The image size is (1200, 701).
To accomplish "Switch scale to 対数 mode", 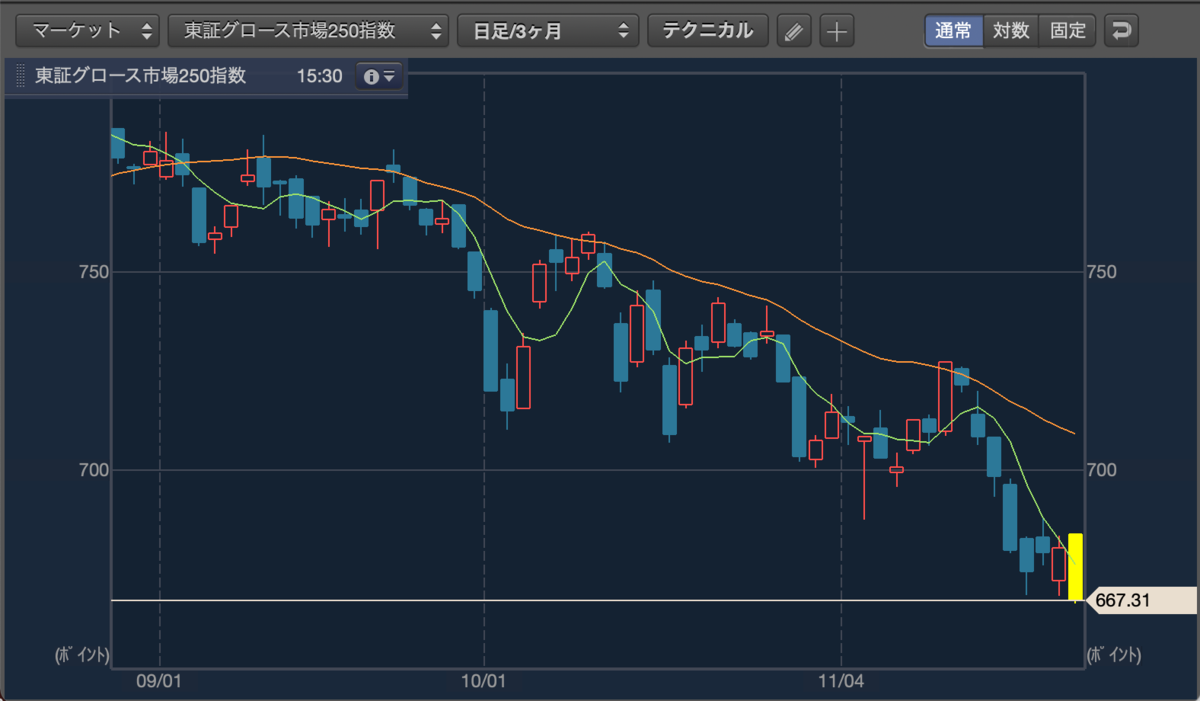I will click(x=1011, y=30).
